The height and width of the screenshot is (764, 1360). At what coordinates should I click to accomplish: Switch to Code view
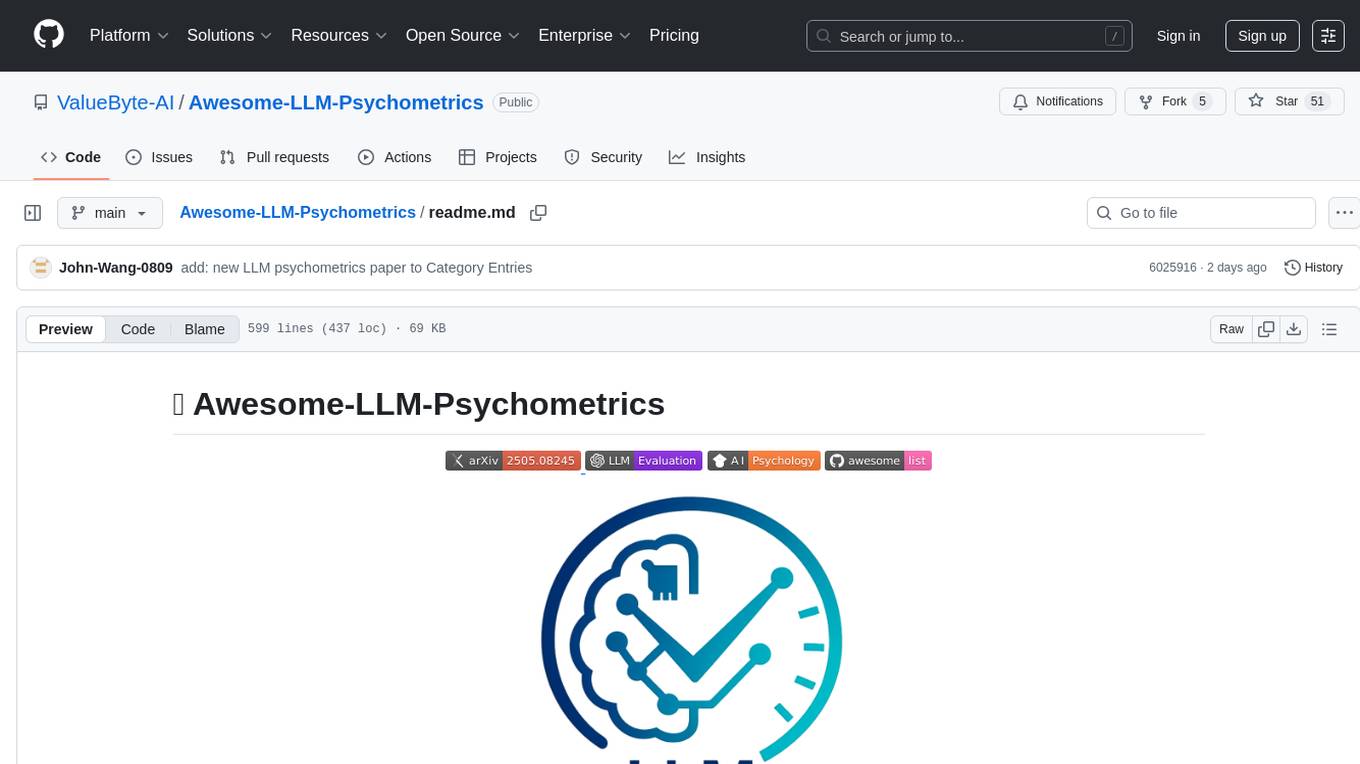pyautogui.click(x=138, y=329)
